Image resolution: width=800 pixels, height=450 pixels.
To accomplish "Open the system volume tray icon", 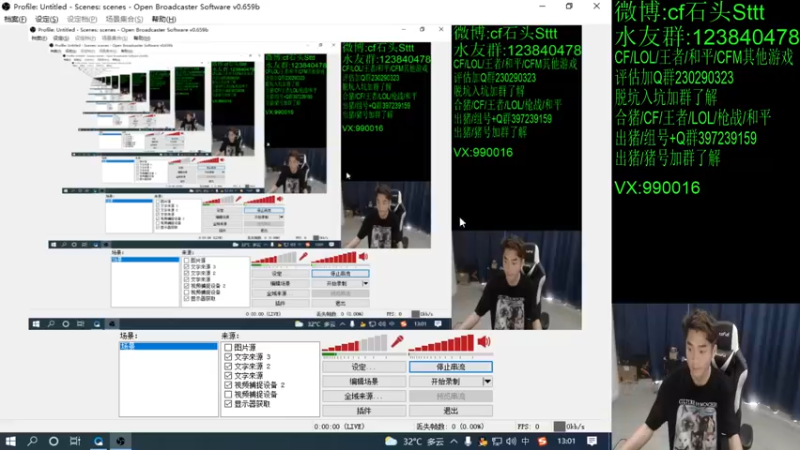I will pyautogui.click(x=511, y=441).
